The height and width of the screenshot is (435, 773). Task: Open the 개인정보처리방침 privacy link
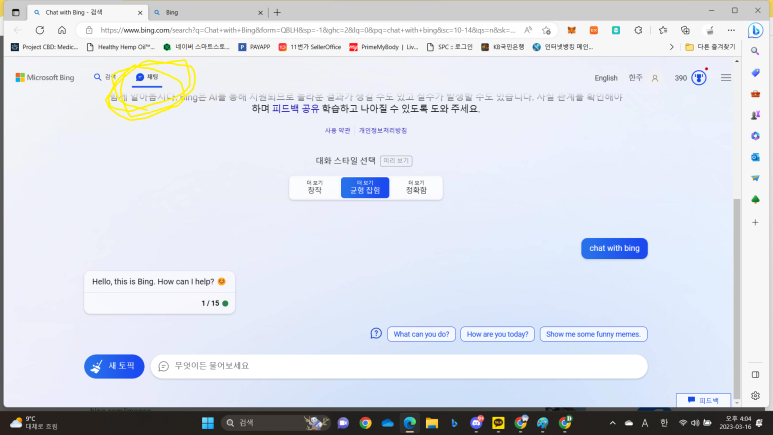(x=383, y=130)
